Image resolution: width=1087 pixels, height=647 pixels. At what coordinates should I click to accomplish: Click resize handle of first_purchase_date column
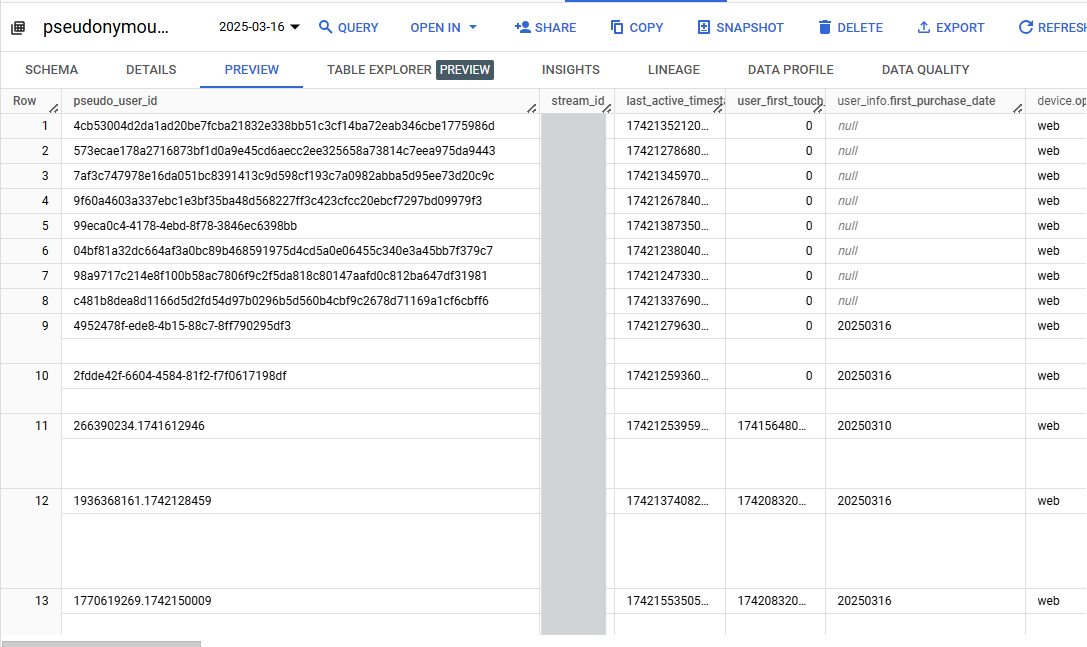(1018, 108)
